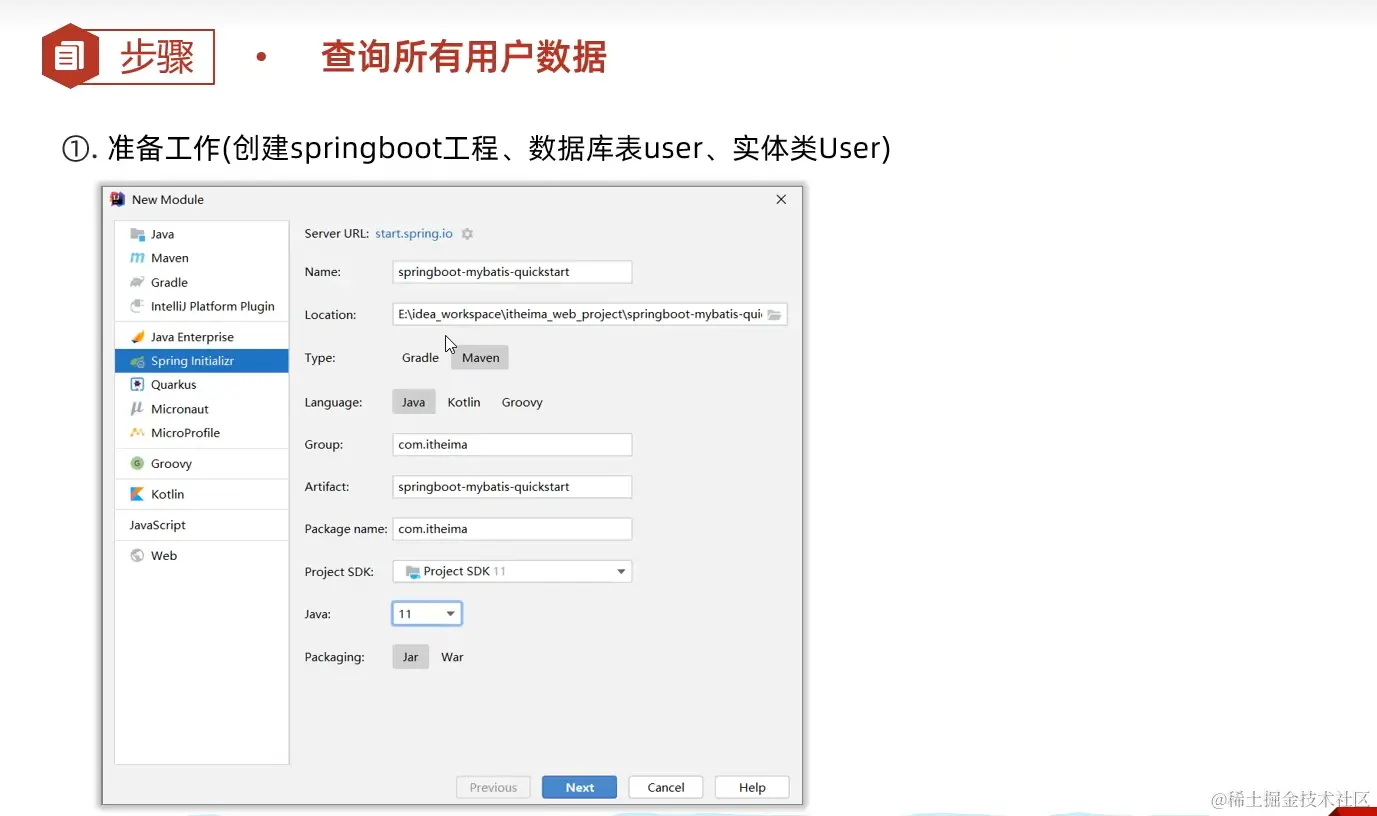Click the "Language:" label
The image size is (1377, 816).
coord(333,402)
